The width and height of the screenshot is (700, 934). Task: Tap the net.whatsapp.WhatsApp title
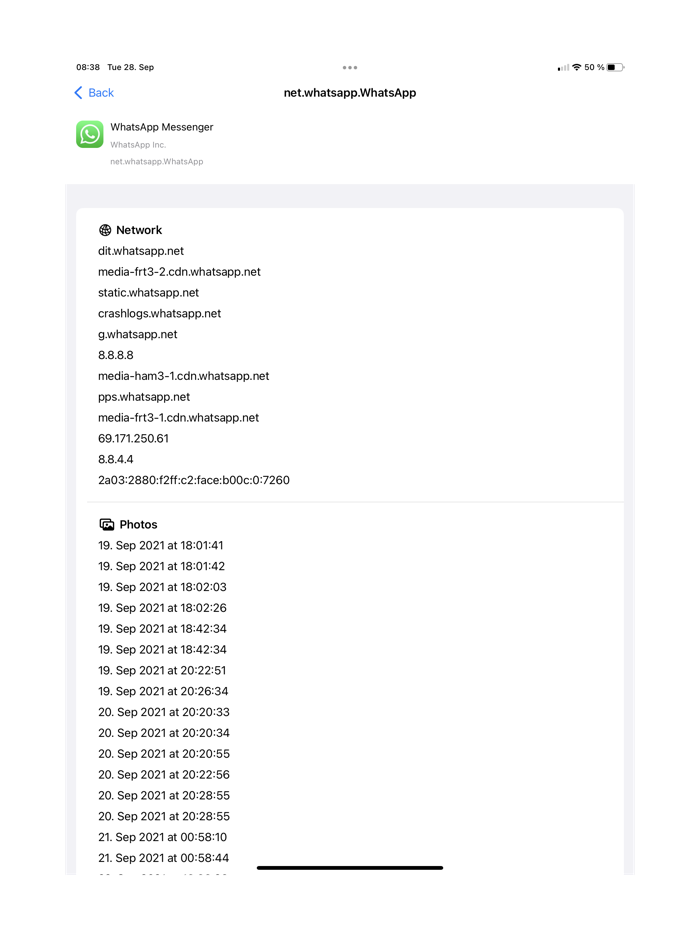point(349,92)
